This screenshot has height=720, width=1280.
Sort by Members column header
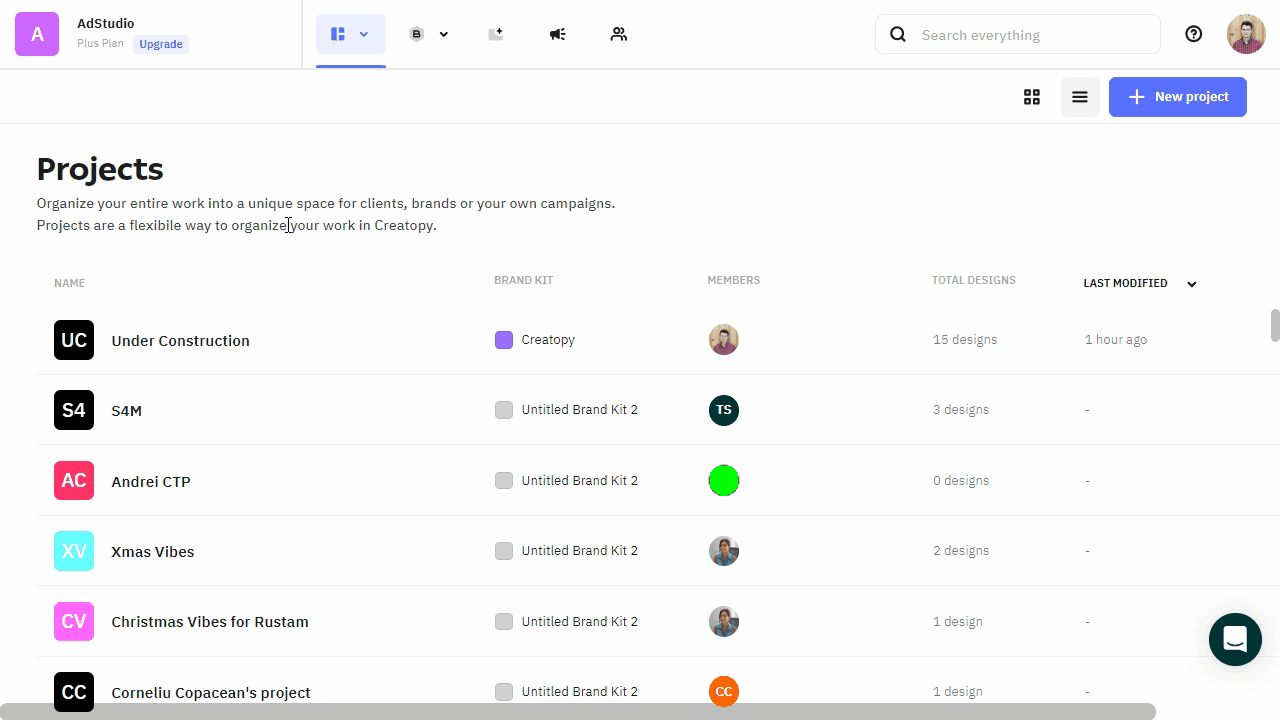[734, 280]
